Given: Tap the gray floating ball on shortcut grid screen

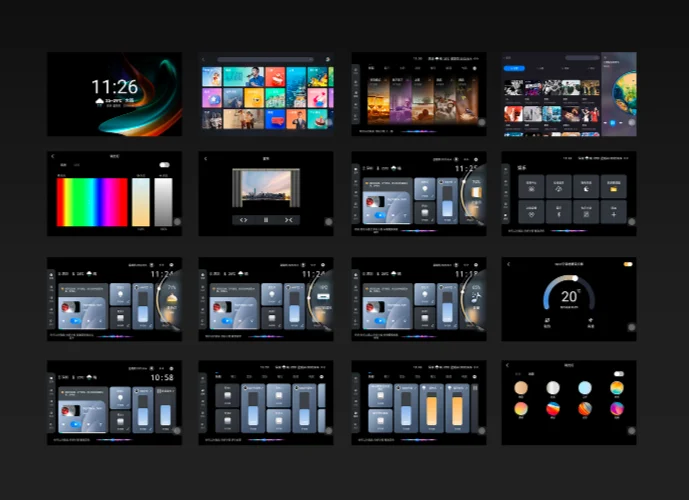Looking at the screenshot, I should point(631,222).
